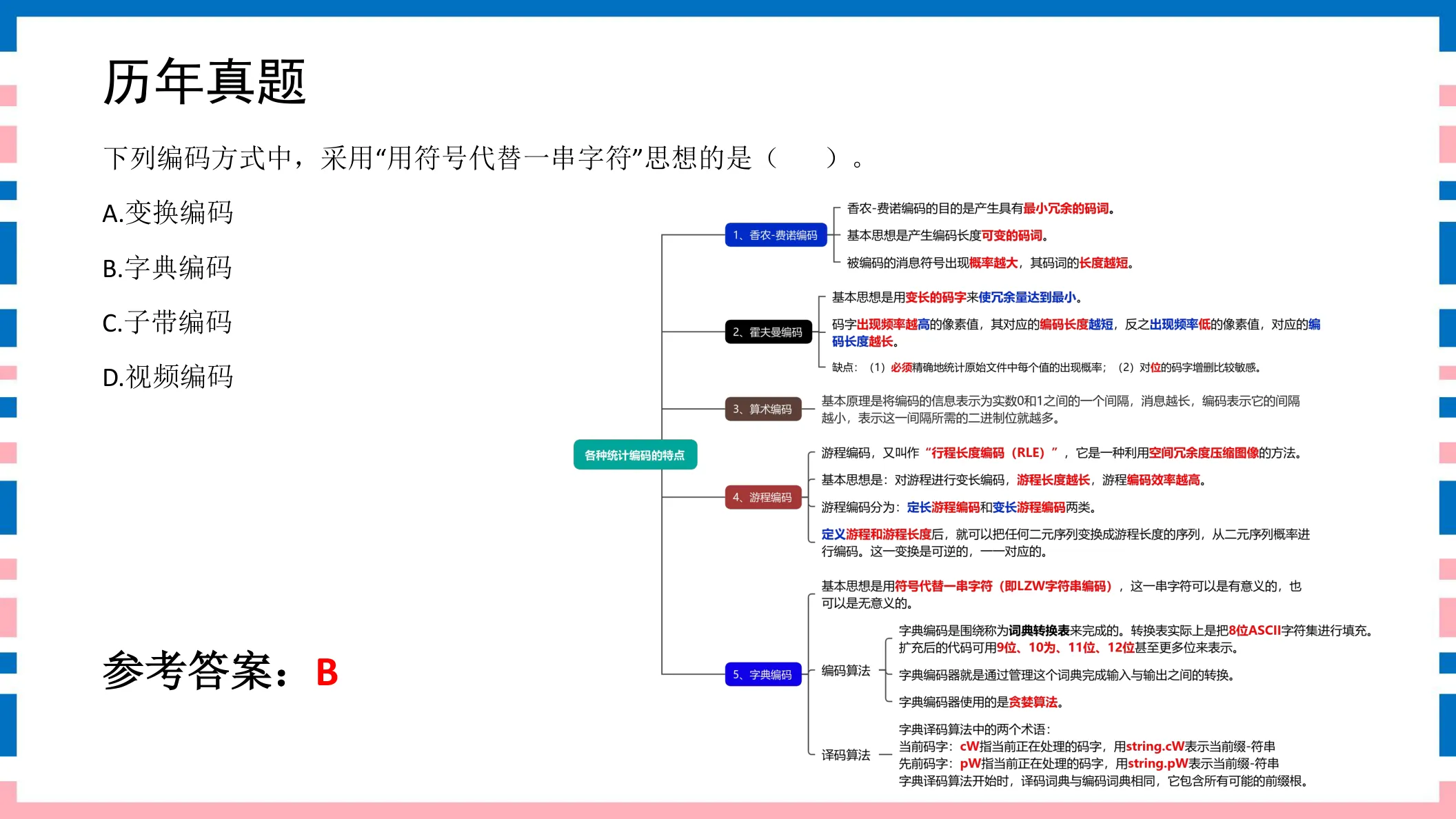Viewport: 1456px width, 819px height.
Task: Click the line 游程编码分为：定长游程编码和变长游程编码两类
Action: (x=959, y=507)
